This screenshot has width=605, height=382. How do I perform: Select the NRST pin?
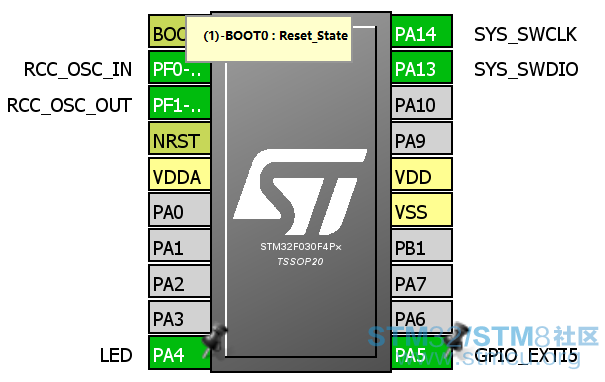(x=180, y=139)
